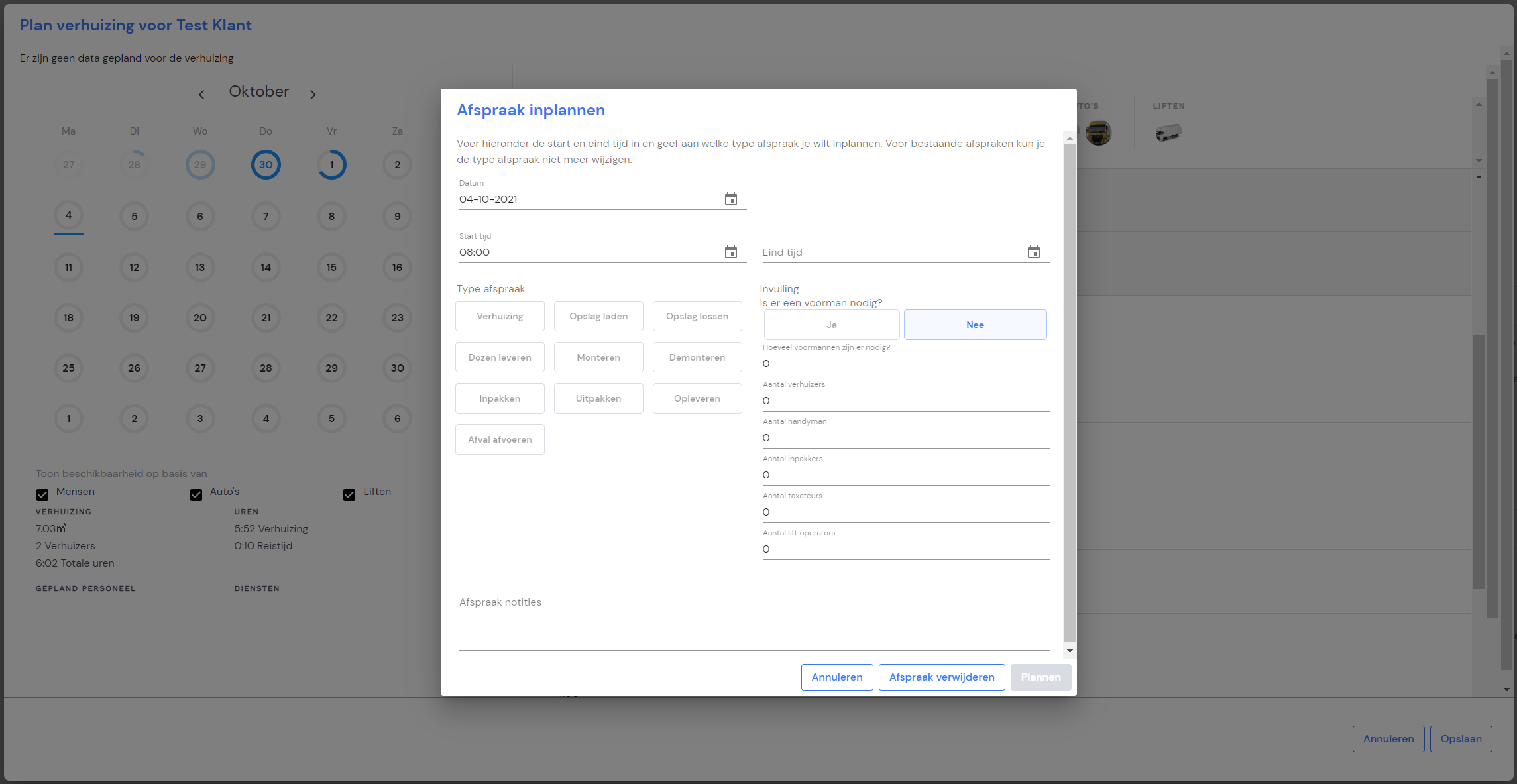Select Opslag lossen appointment type
The width and height of the screenshot is (1517, 784).
[697, 316]
